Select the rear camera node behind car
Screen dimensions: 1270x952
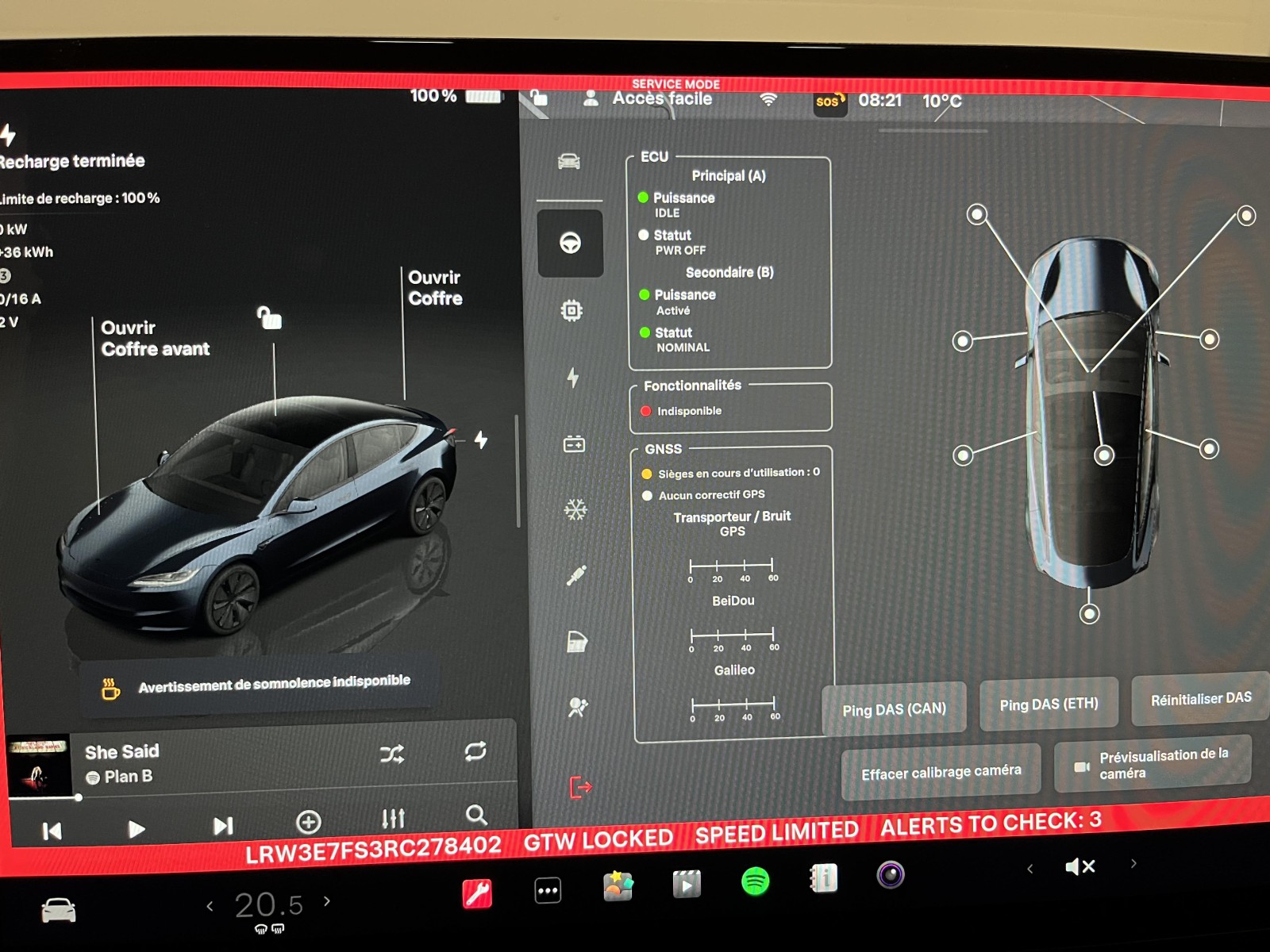[x=1090, y=613]
